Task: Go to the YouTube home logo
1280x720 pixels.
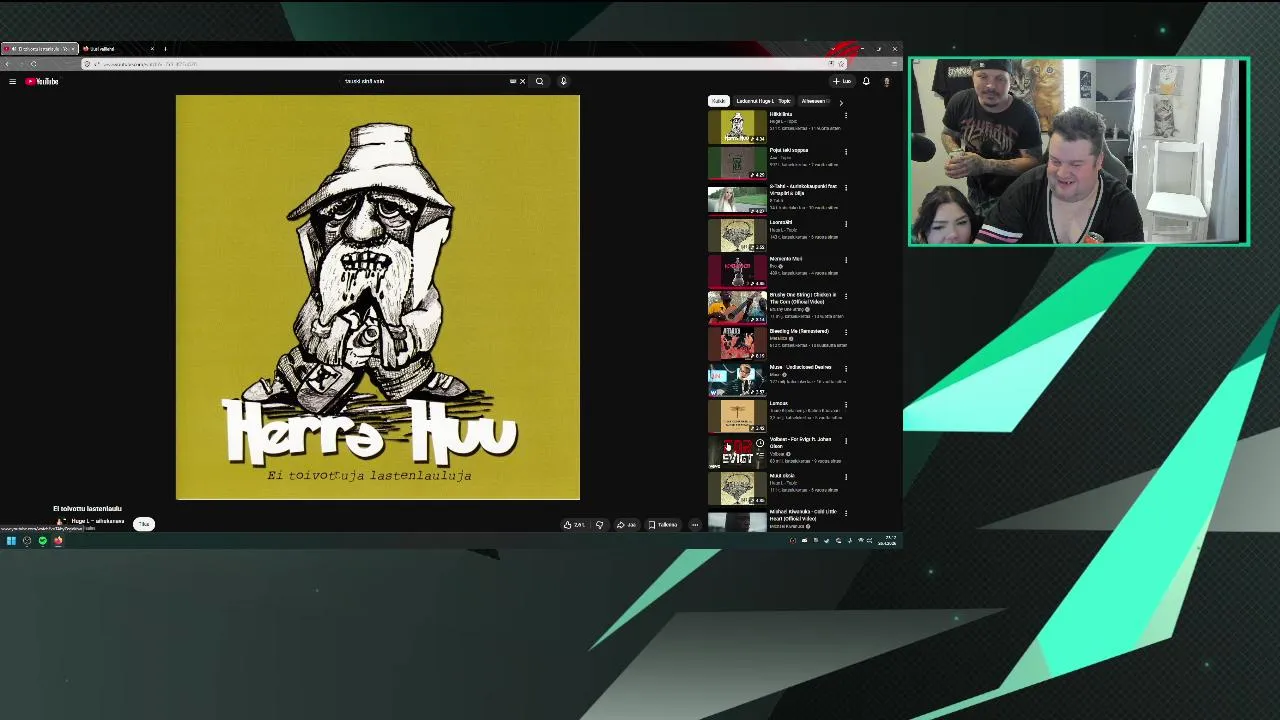Action: (x=42, y=81)
